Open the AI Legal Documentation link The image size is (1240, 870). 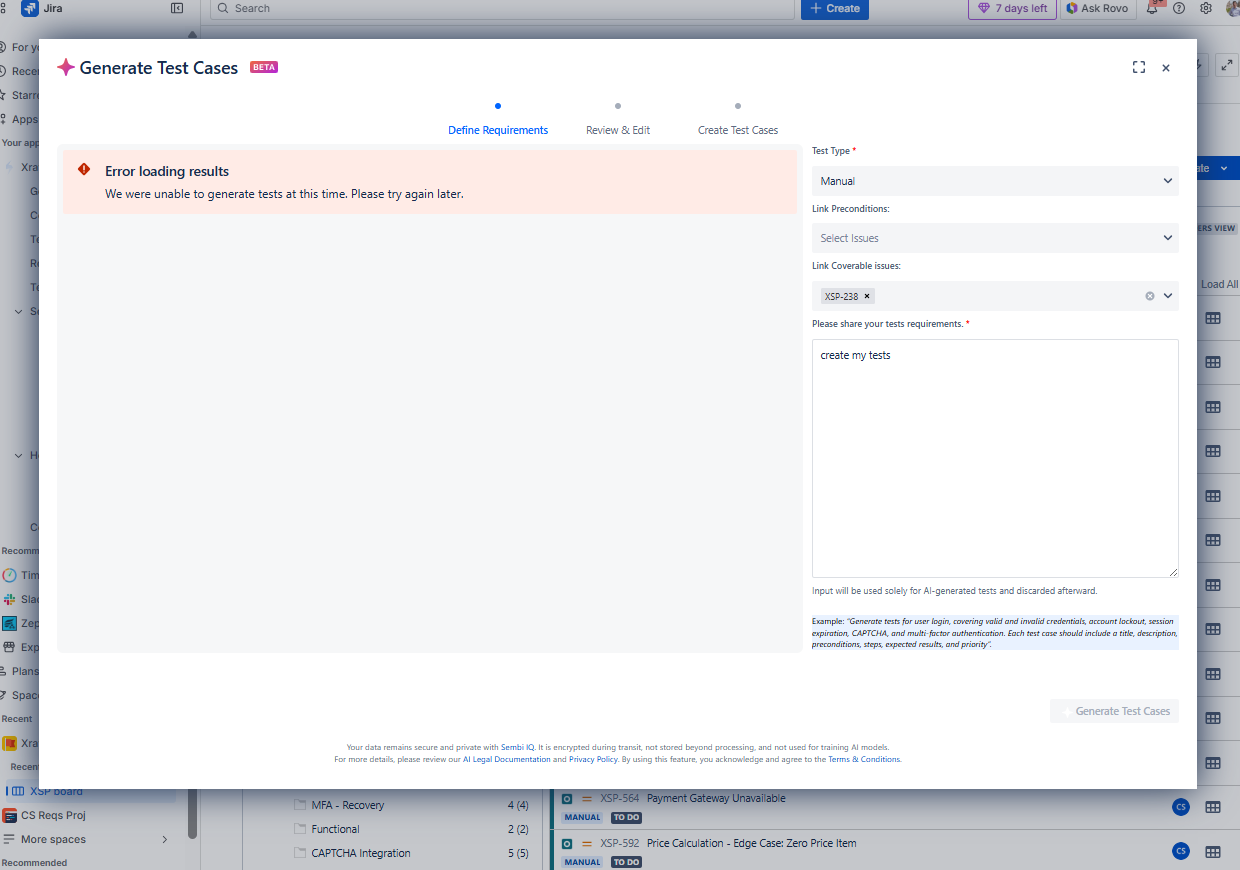pyautogui.click(x=506, y=759)
